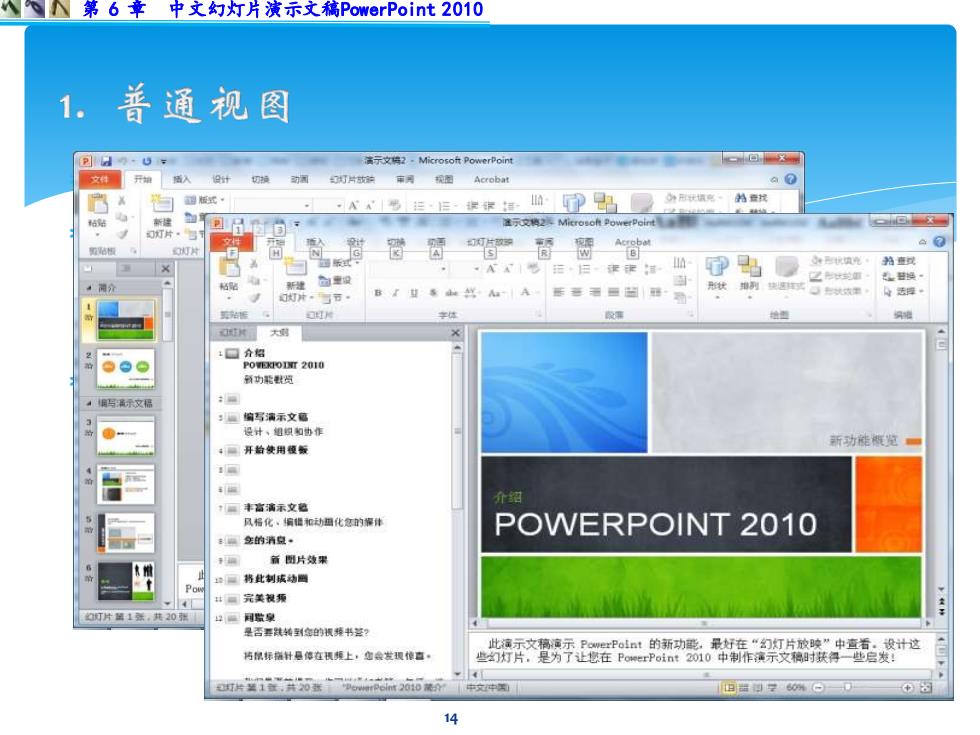Click the Redo icon in back window toolbar
Screen dimensions: 980x735
[x=146, y=161]
